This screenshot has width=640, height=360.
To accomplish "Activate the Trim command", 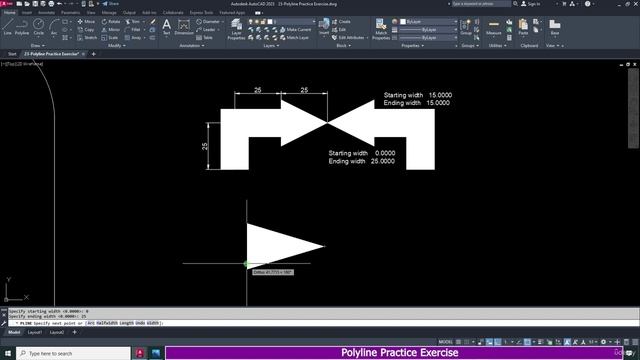I will (x=133, y=21).
